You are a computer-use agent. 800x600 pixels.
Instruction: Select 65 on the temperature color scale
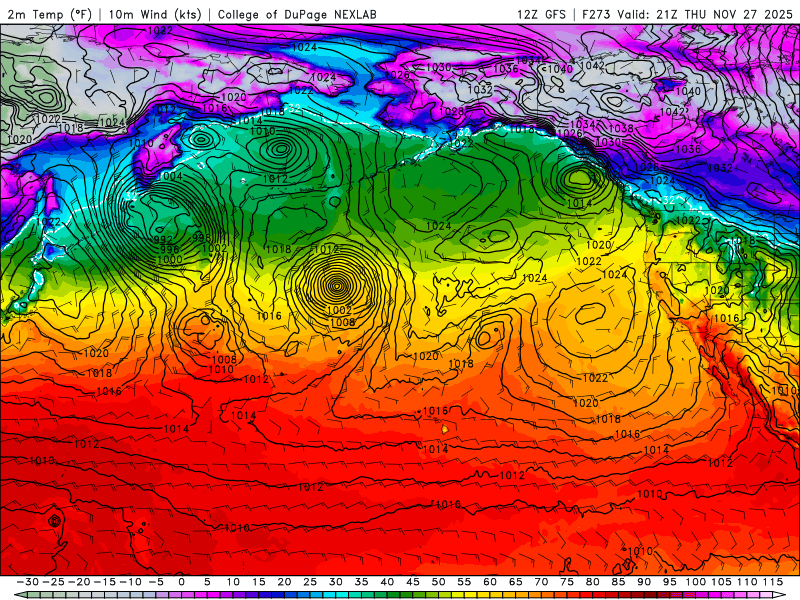point(515,582)
